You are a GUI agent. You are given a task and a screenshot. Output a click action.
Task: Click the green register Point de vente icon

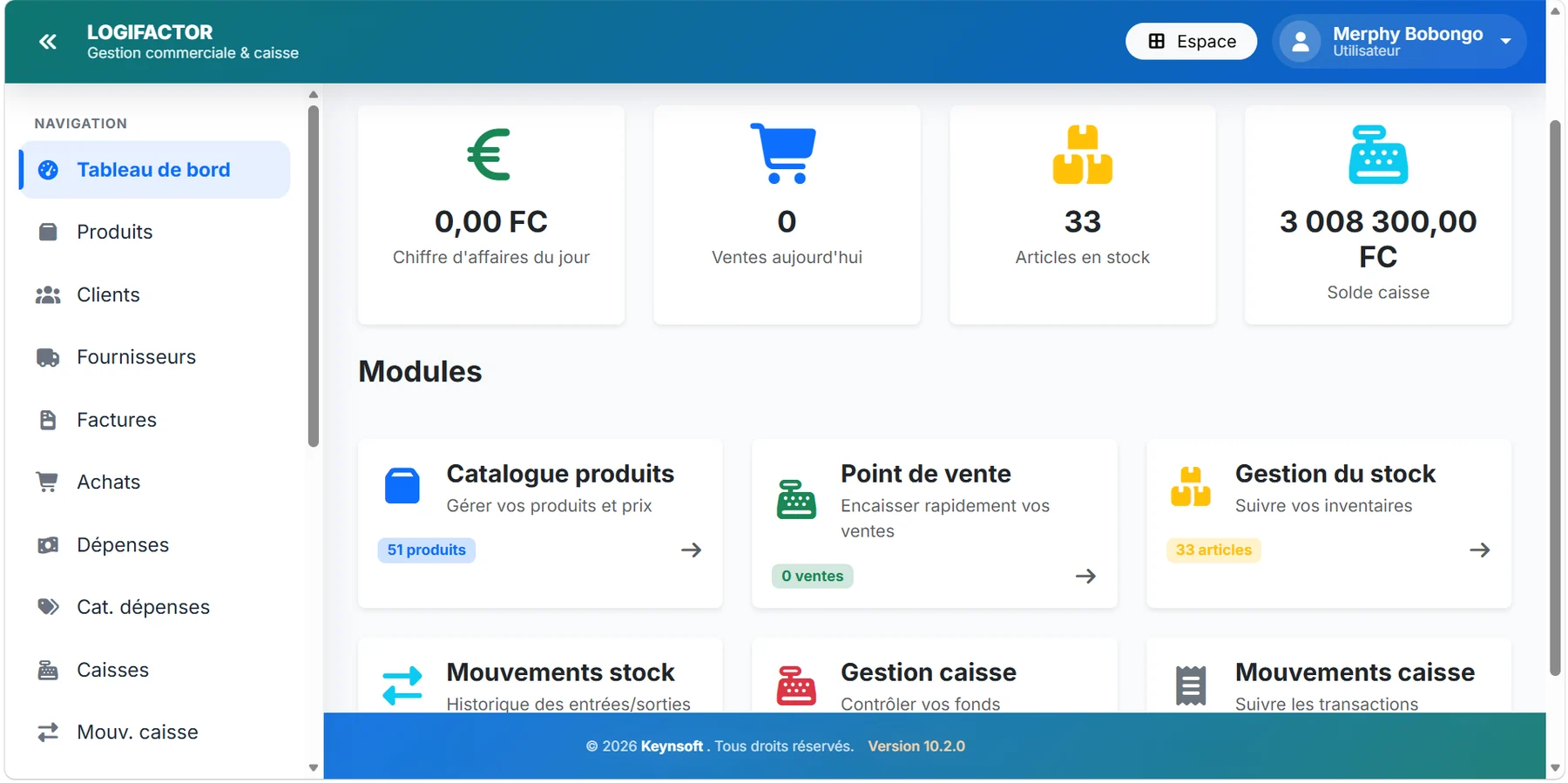pyautogui.click(x=796, y=499)
